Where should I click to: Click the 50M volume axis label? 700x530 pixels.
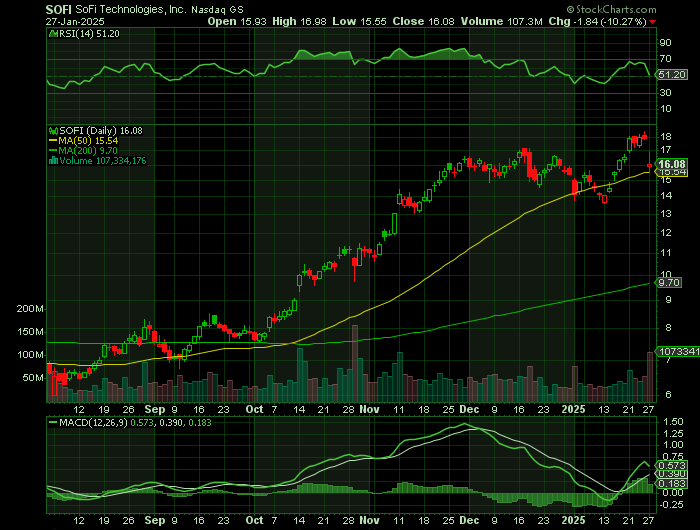[33, 378]
